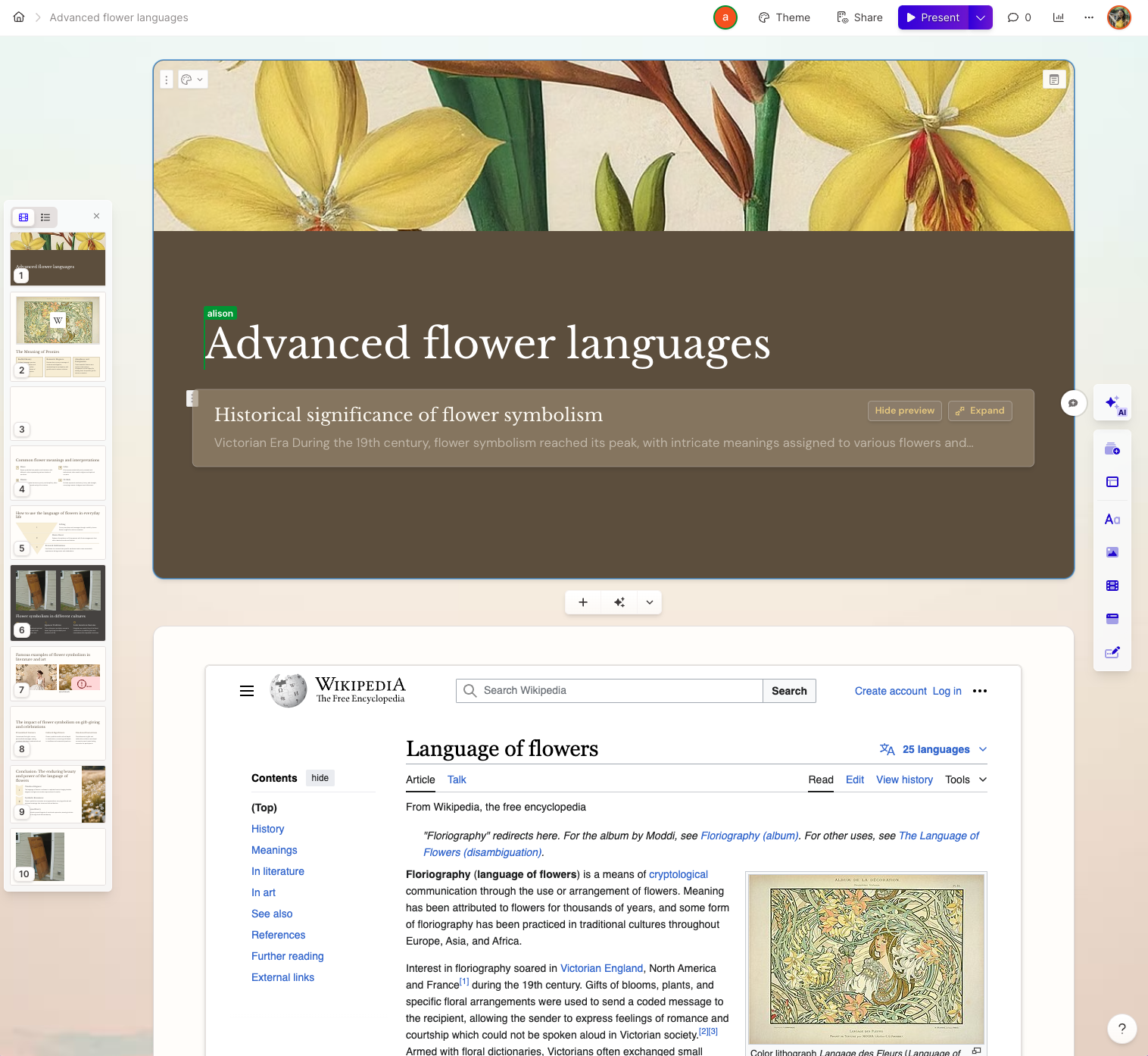Switch to filmstrip thumbnail view

[x=23, y=217]
